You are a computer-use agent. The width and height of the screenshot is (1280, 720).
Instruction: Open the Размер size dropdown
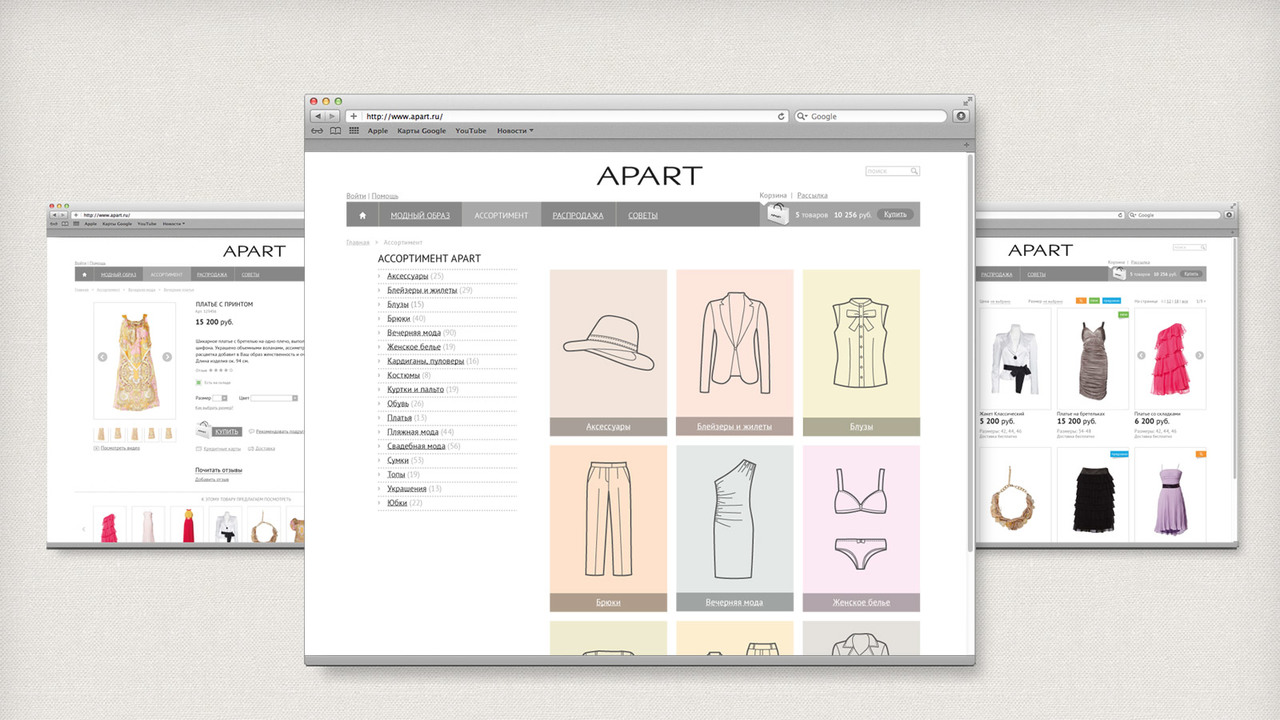[x=223, y=398]
